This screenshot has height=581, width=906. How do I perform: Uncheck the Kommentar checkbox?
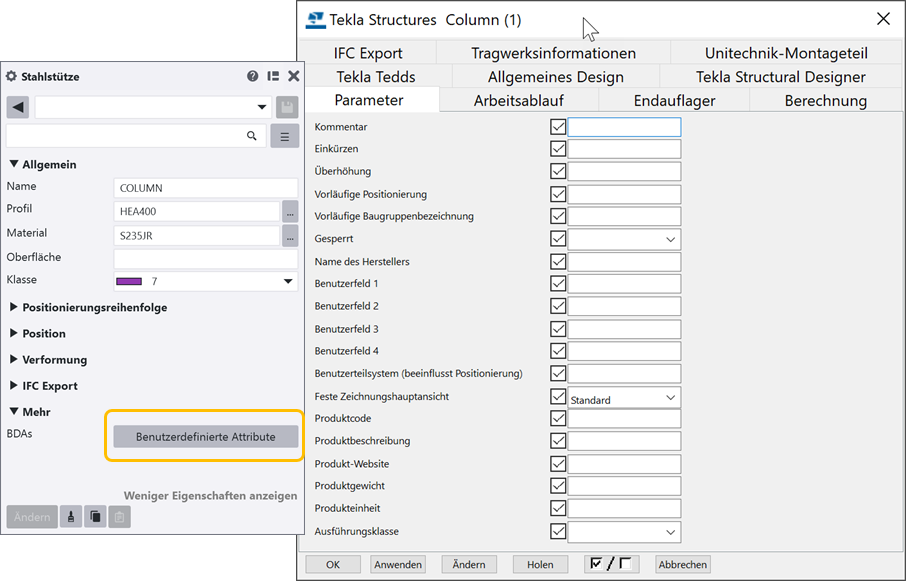click(558, 127)
